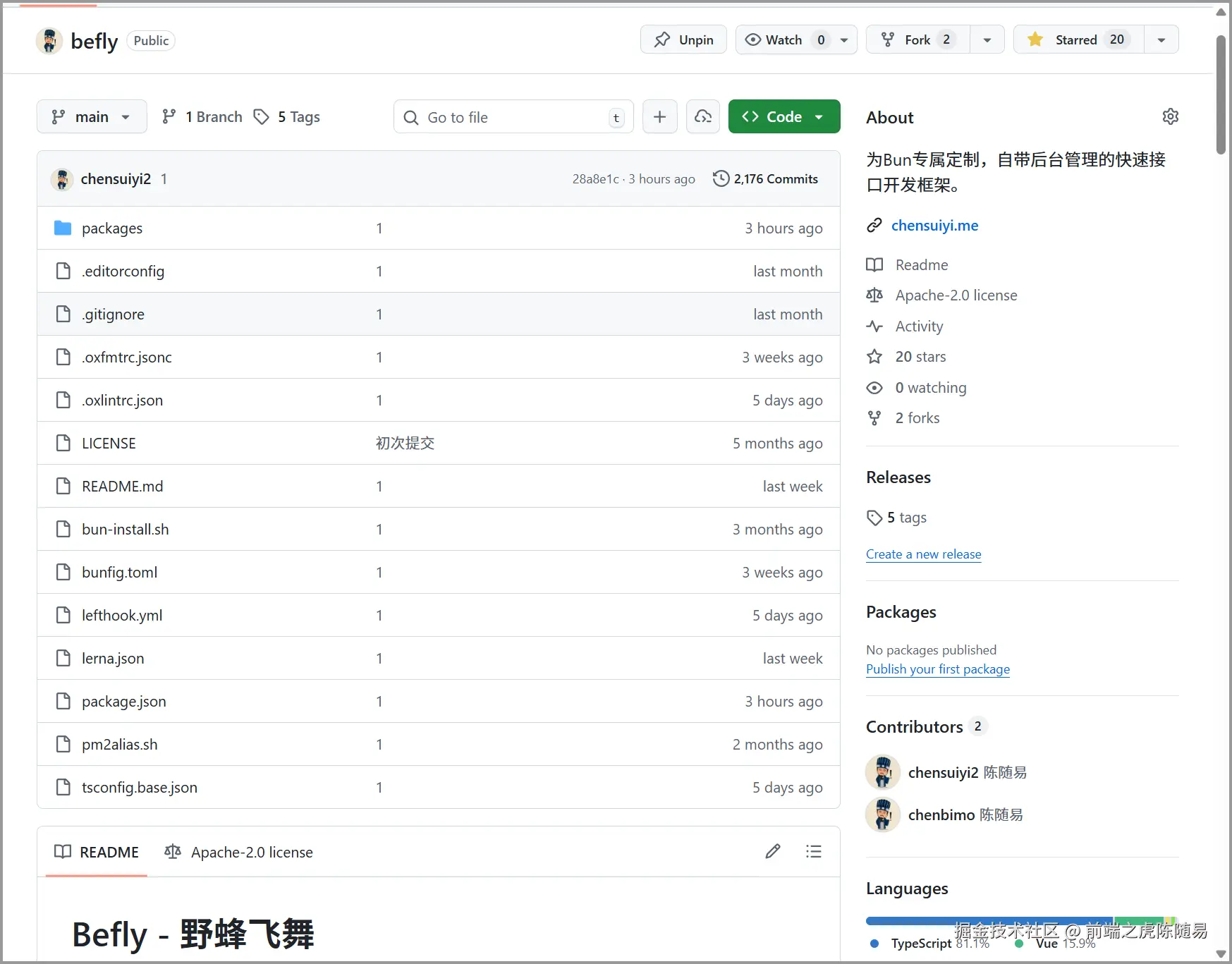Click the bun-install.sh file icon

63,529
